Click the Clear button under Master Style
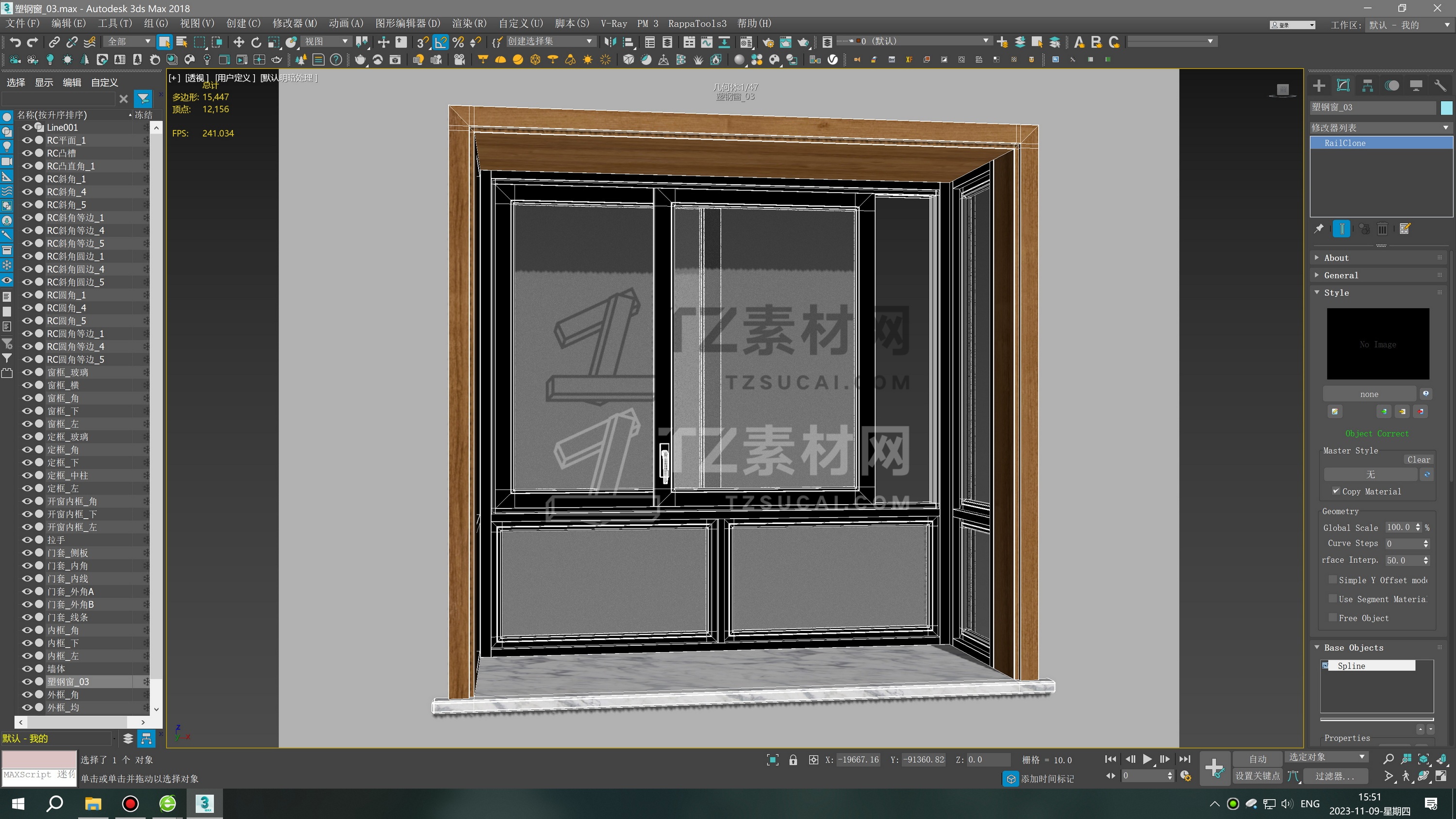The width and height of the screenshot is (1456, 819). click(1418, 459)
